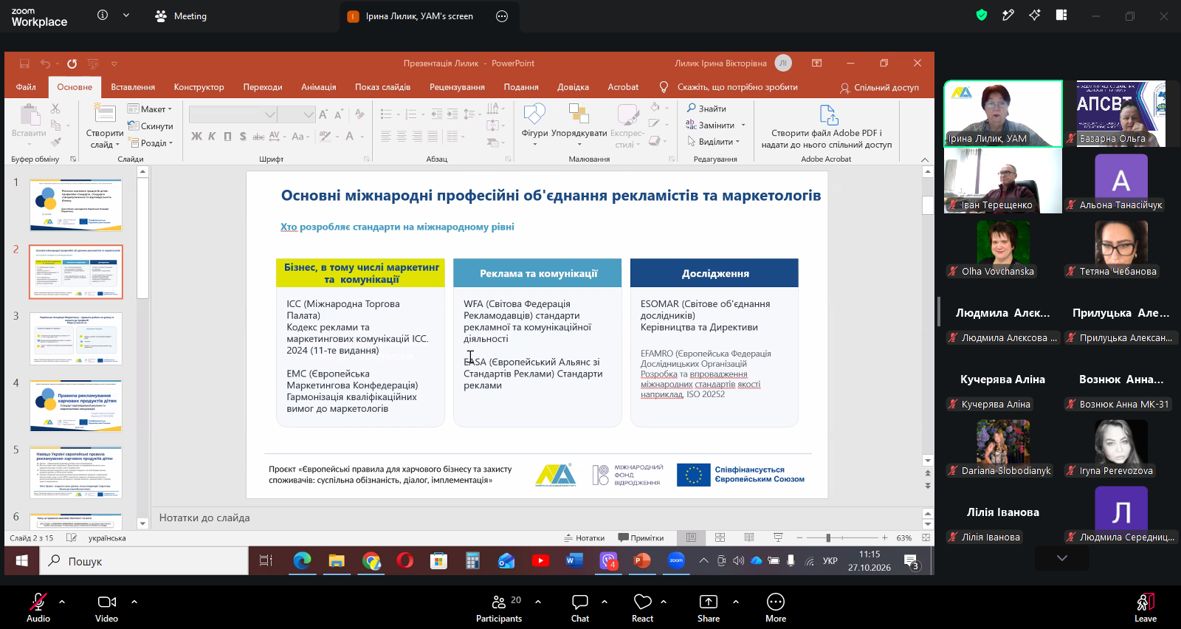
Task: Start slideshow from status bar icon
Action: coord(777,538)
